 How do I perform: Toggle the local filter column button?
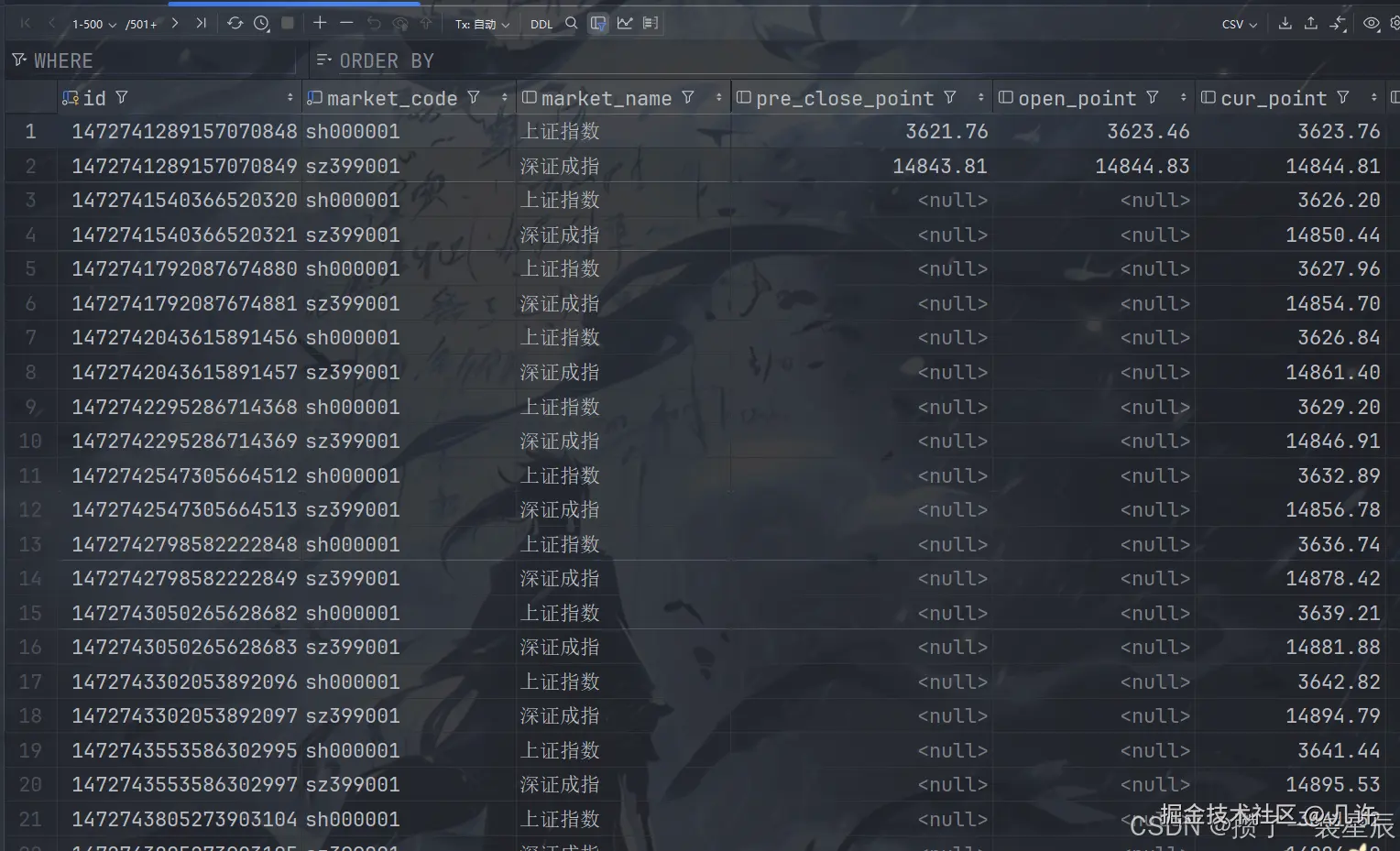[598, 23]
